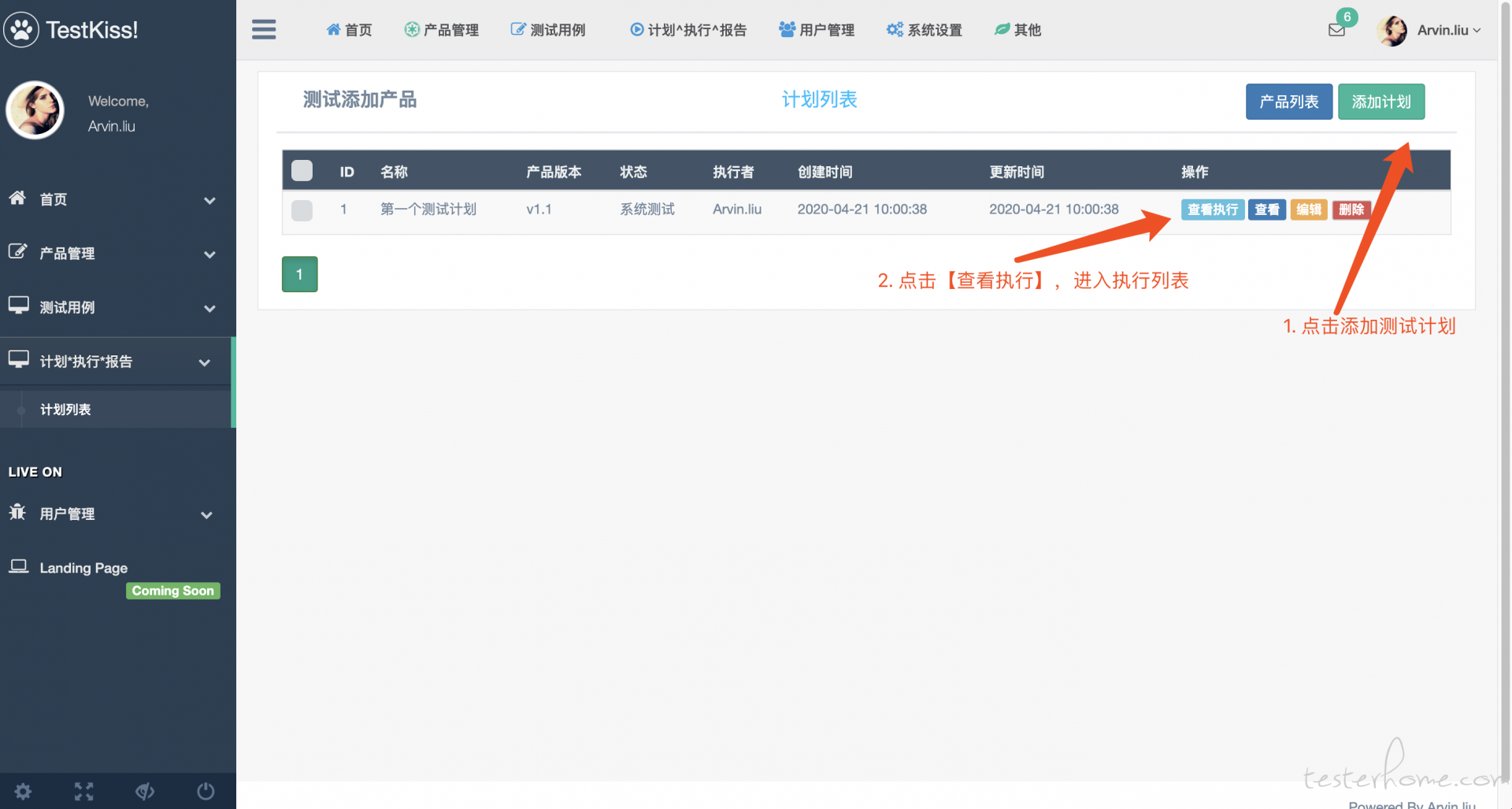The height and width of the screenshot is (809, 1512).
Task: Go to page 1 in pagination
Action: pos(300,274)
